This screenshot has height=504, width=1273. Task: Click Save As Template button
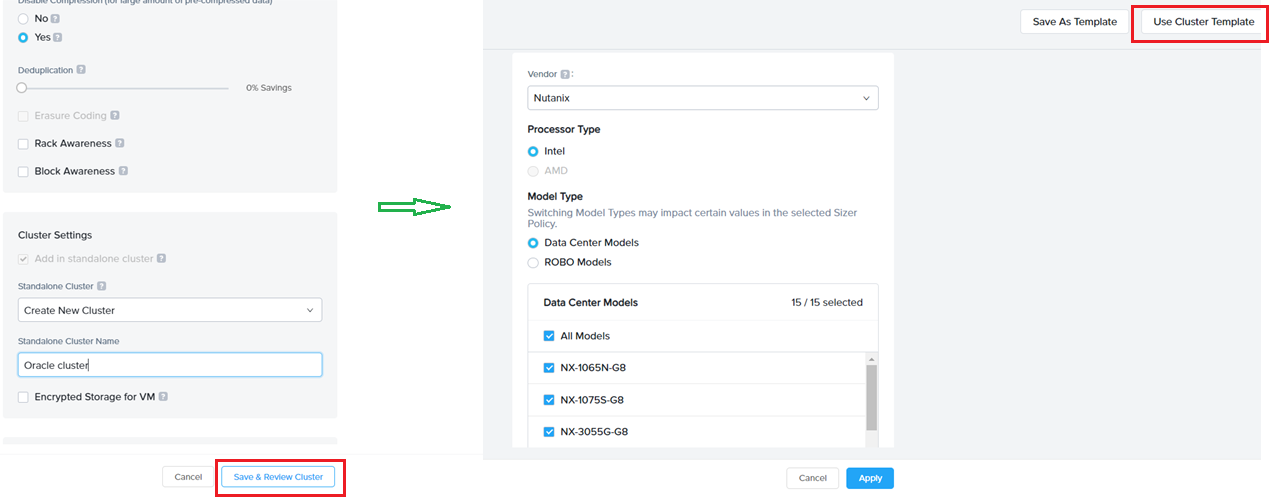pos(1075,22)
